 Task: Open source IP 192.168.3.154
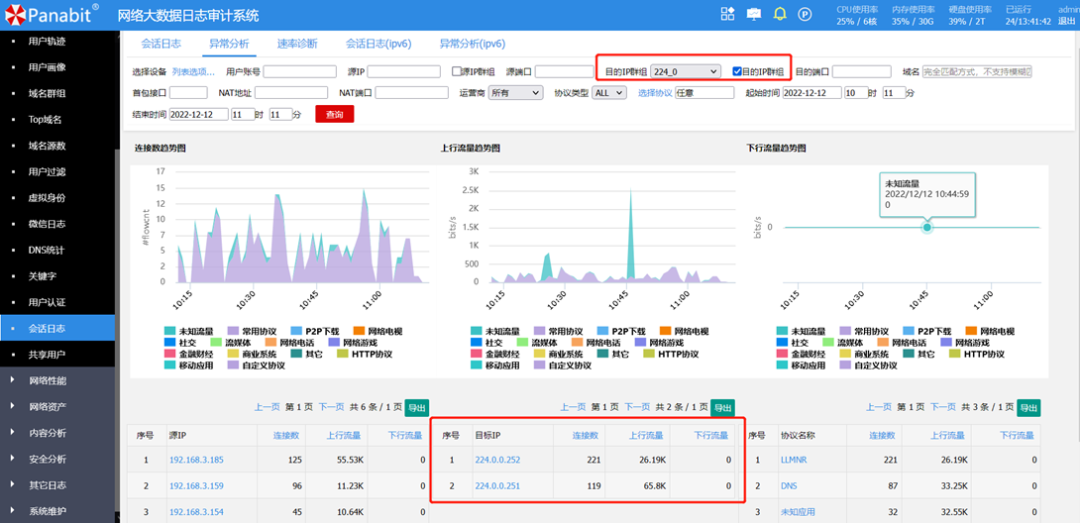click(x=196, y=512)
